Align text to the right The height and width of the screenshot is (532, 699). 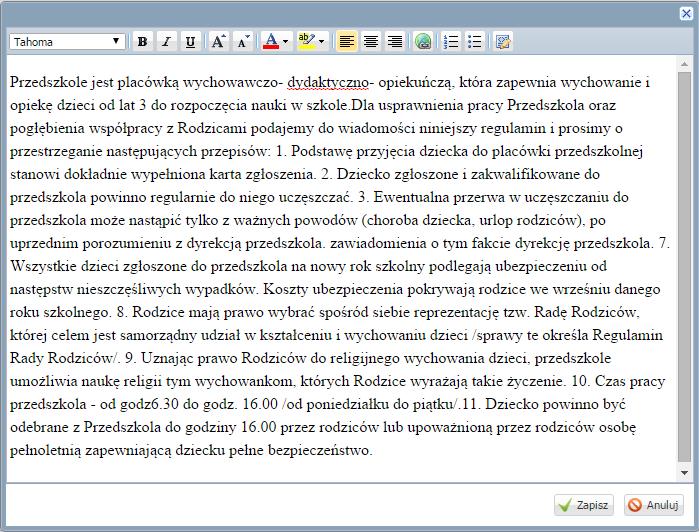tap(395, 42)
